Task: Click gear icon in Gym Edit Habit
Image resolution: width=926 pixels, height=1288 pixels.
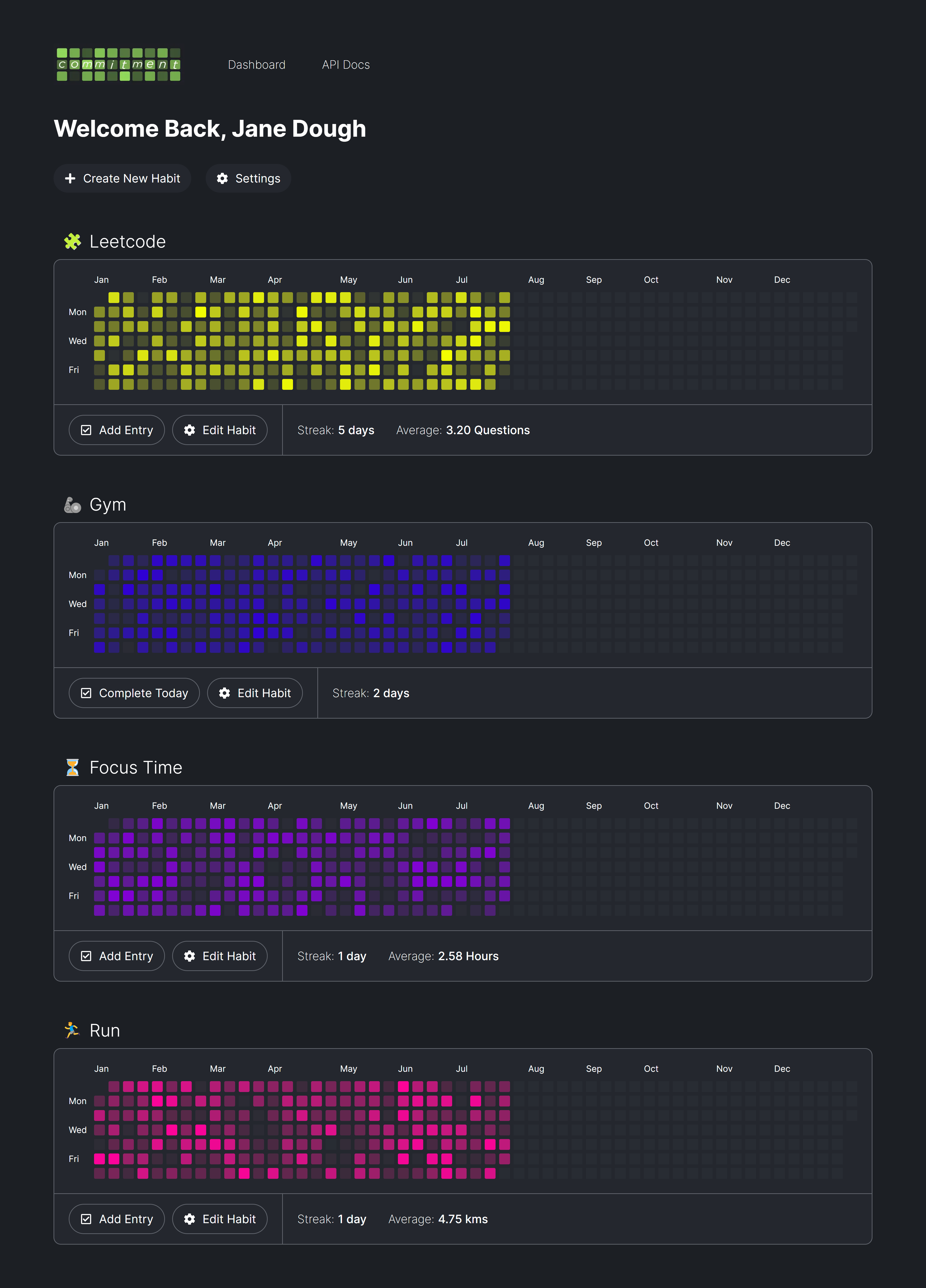Action: click(225, 693)
